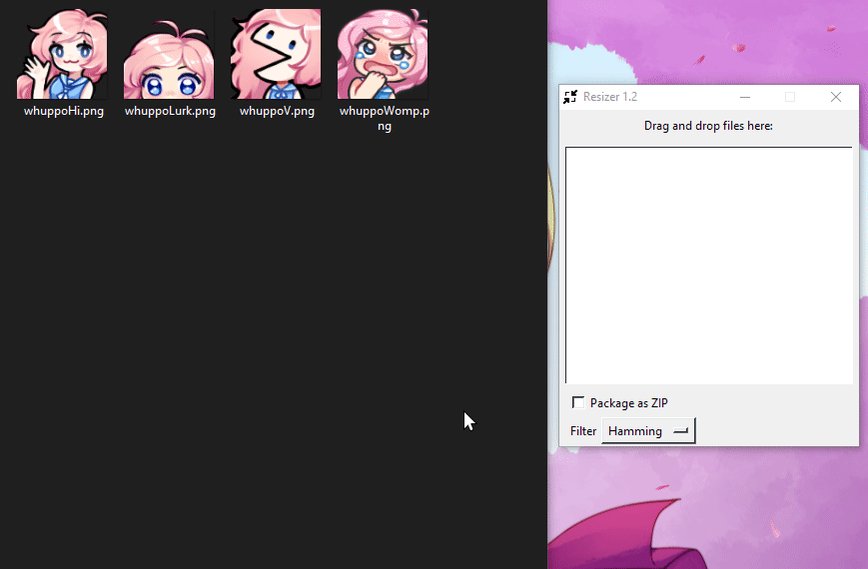Screen dimensions: 868x569
Task: Click the whuppoLurk.png file name label
Action: point(170,111)
